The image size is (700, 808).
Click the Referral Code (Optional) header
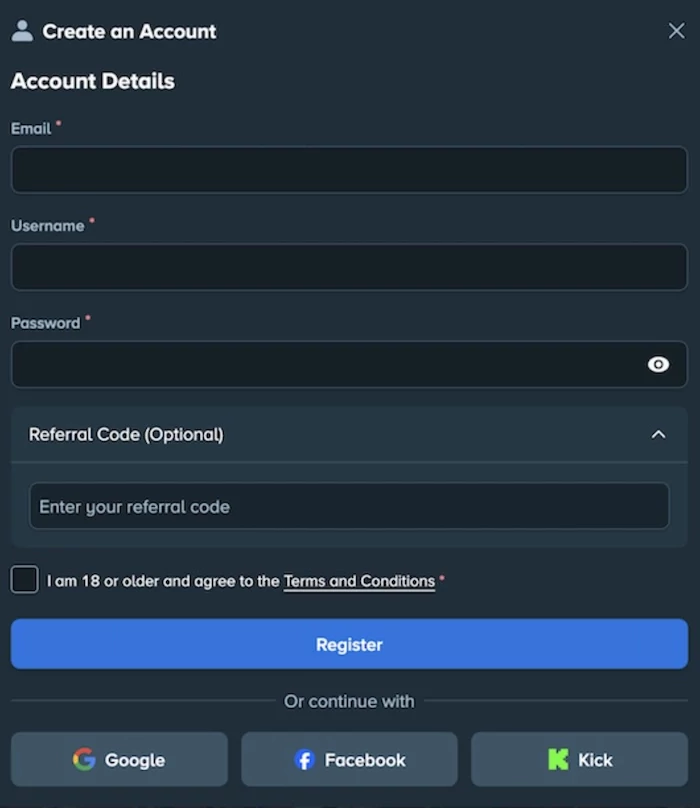[349, 435]
